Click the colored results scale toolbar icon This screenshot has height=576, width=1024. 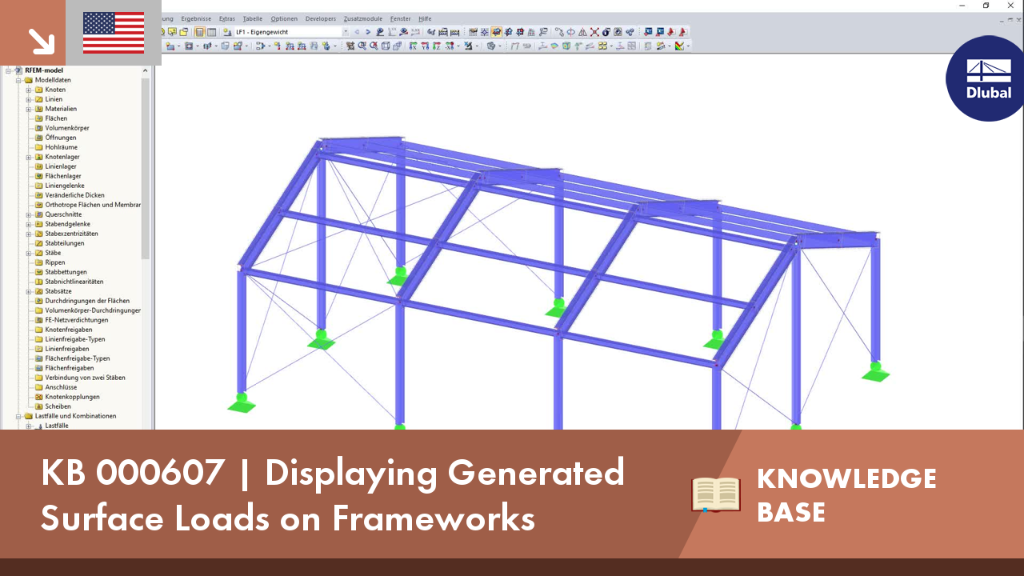pos(680,46)
